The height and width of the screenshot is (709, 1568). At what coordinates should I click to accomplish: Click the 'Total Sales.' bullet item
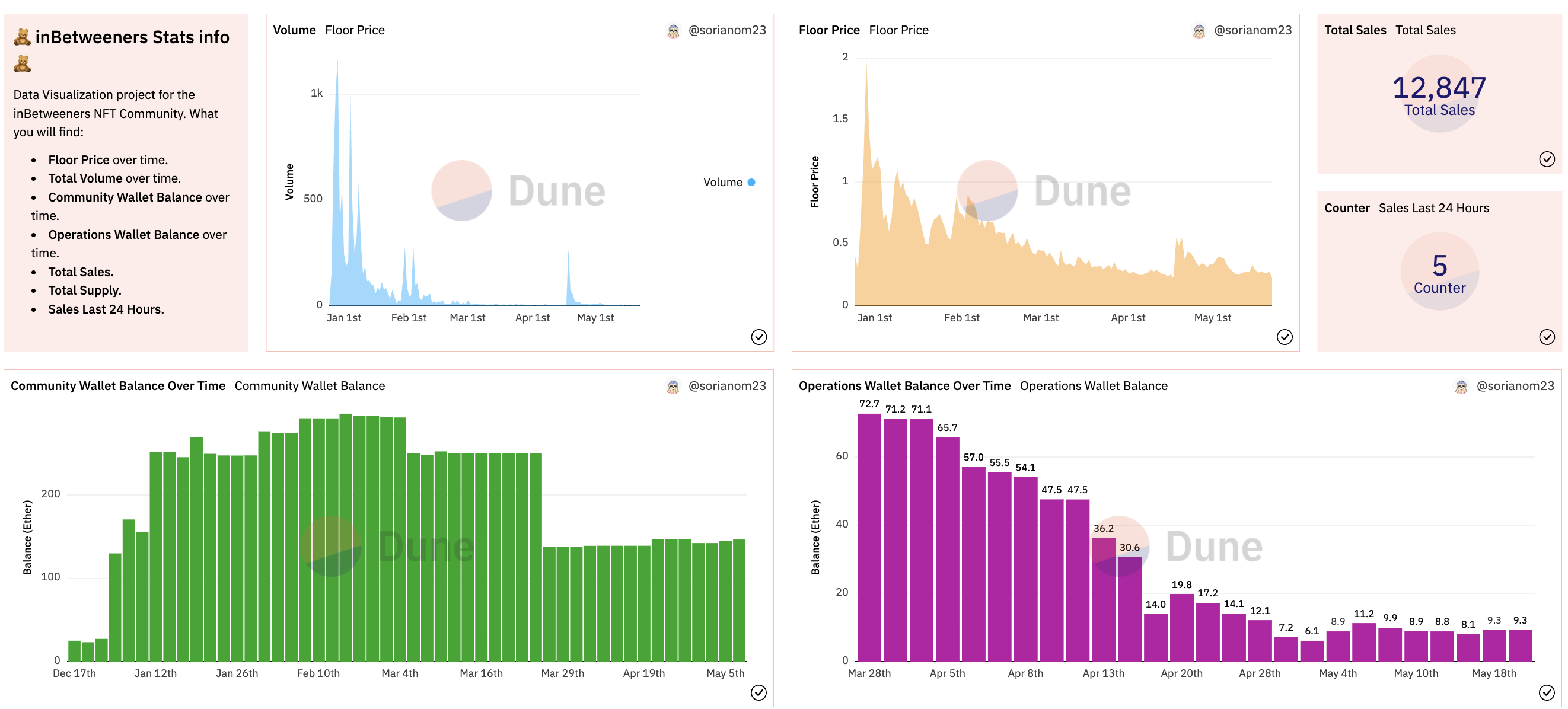click(x=81, y=272)
